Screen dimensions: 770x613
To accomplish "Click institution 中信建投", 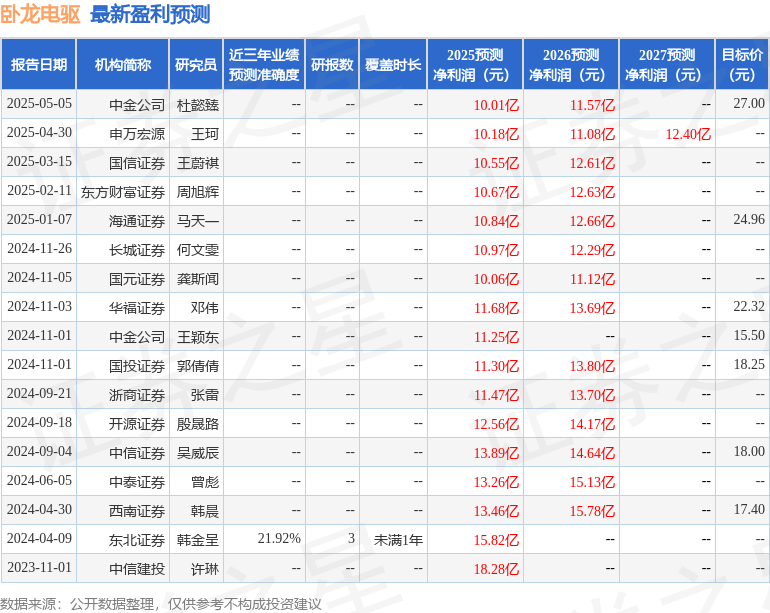I will click(x=137, y=569).
